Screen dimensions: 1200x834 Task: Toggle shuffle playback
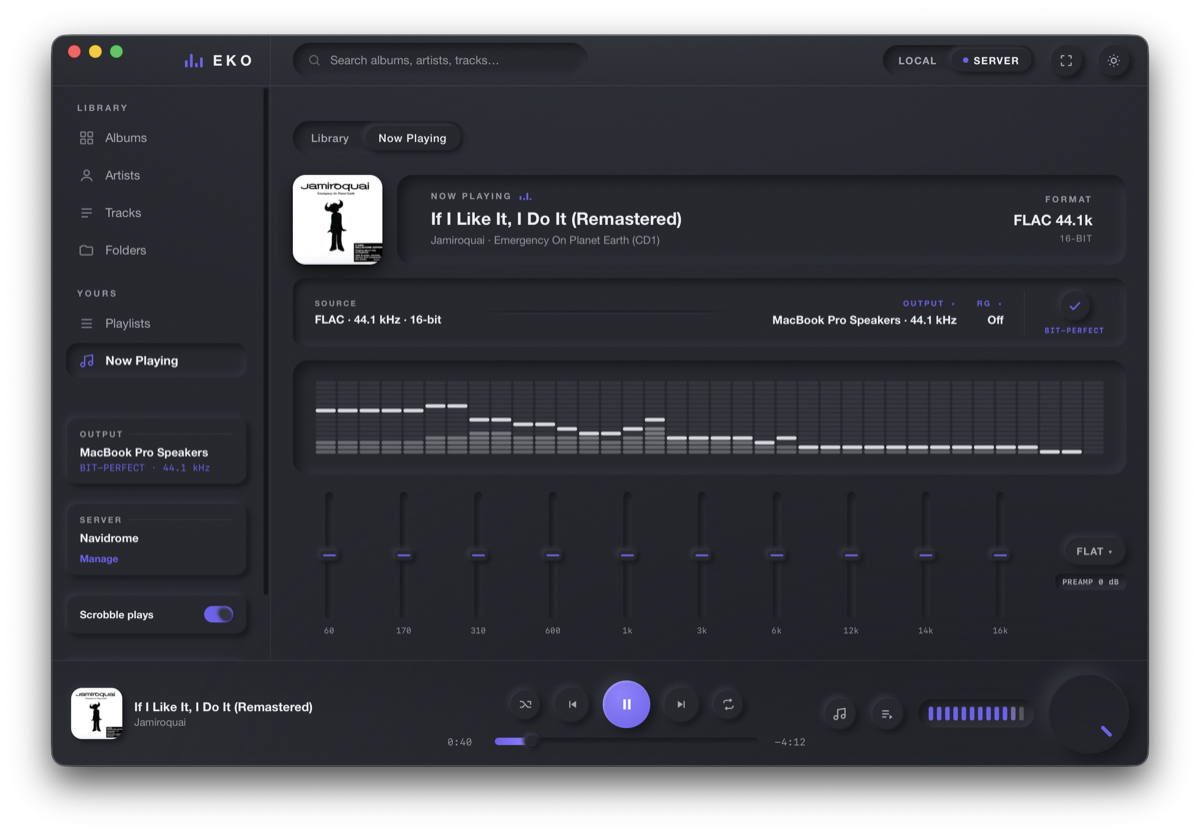coord(525,704)
